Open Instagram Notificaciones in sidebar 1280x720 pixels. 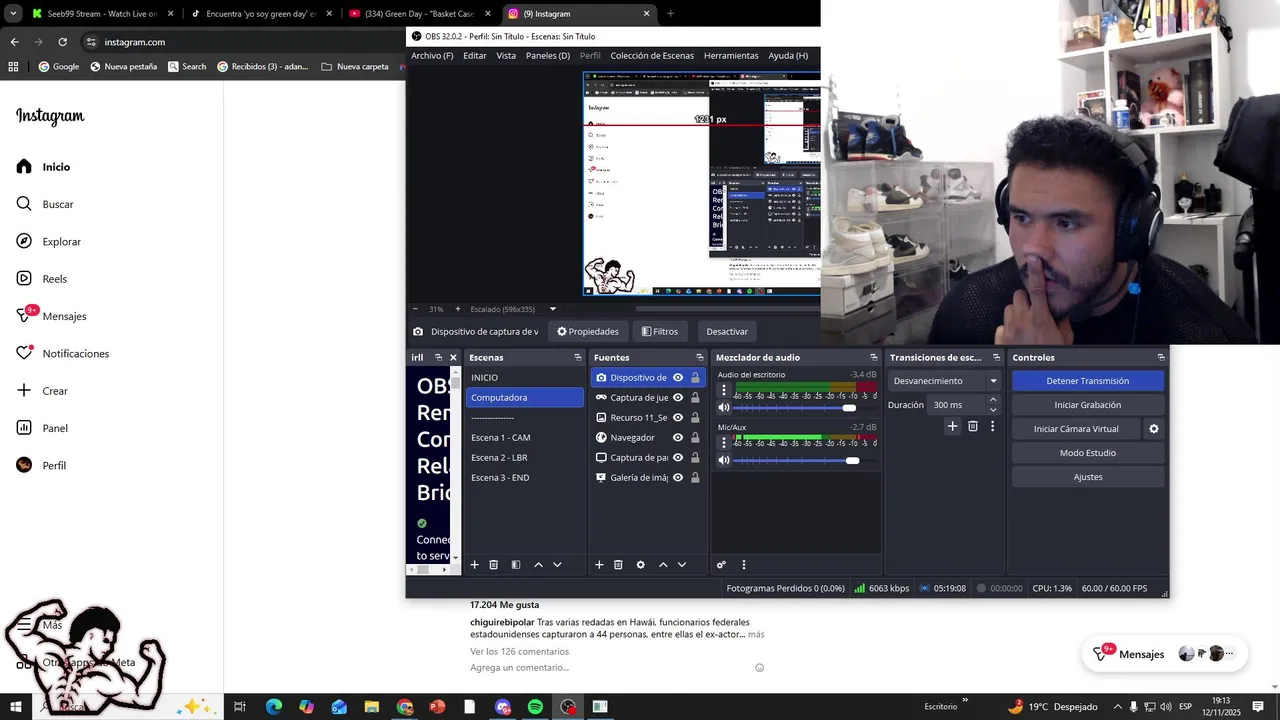tap(62, 353)
